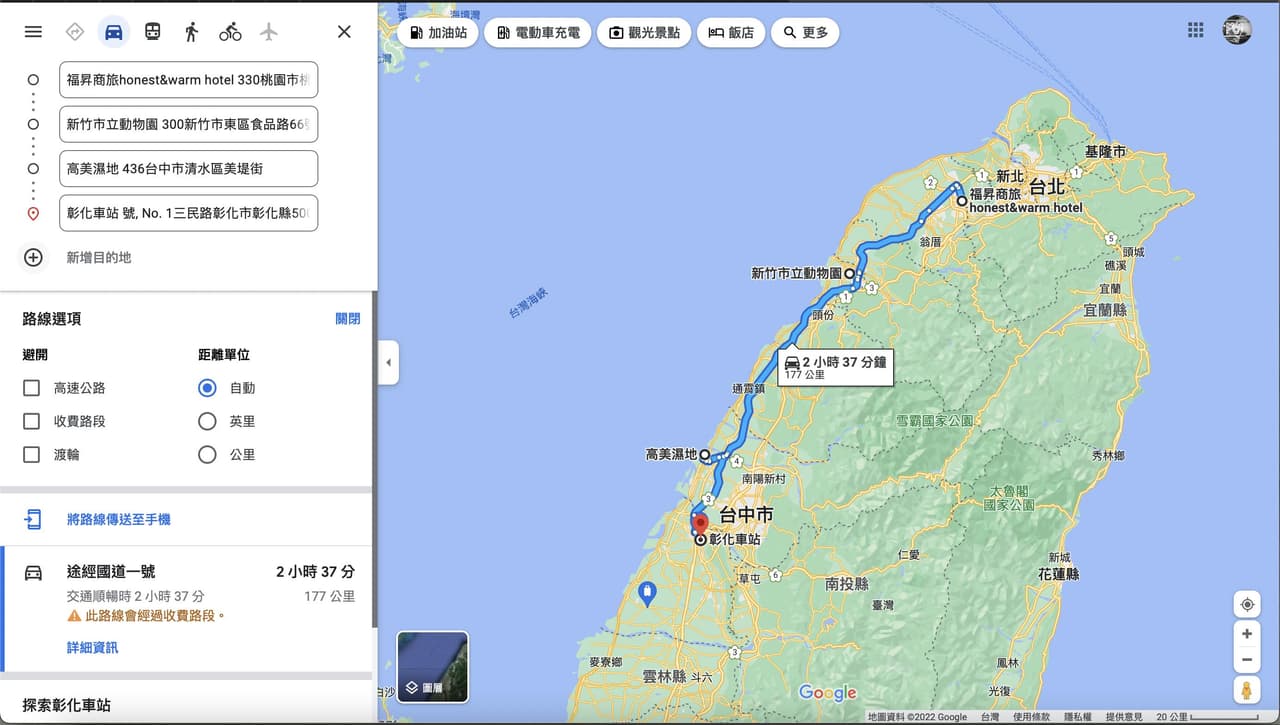
Task: Click the Street View pegman
Action: [x=1247, y=690]
